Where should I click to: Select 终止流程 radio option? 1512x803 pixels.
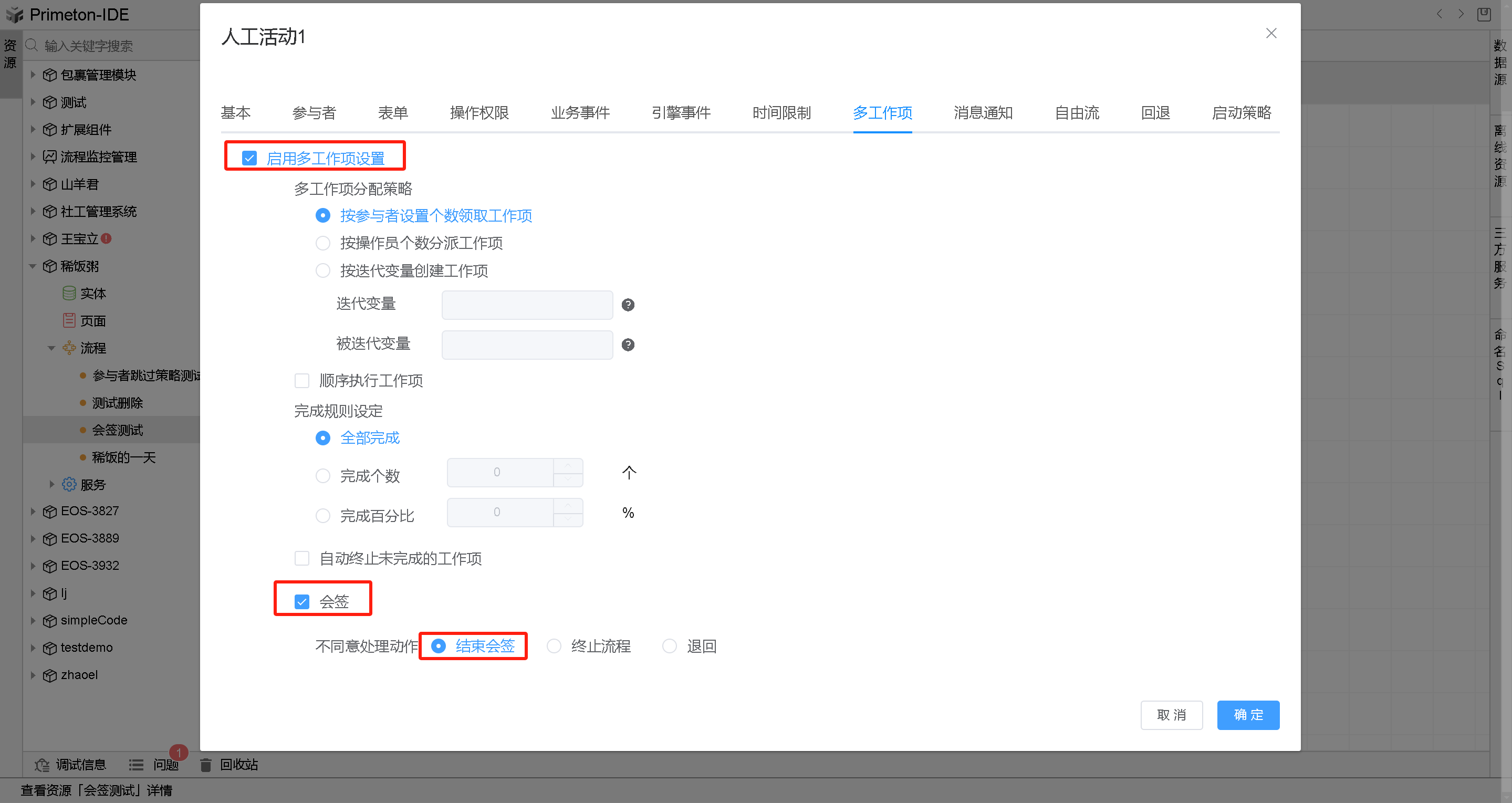point(554,646)
